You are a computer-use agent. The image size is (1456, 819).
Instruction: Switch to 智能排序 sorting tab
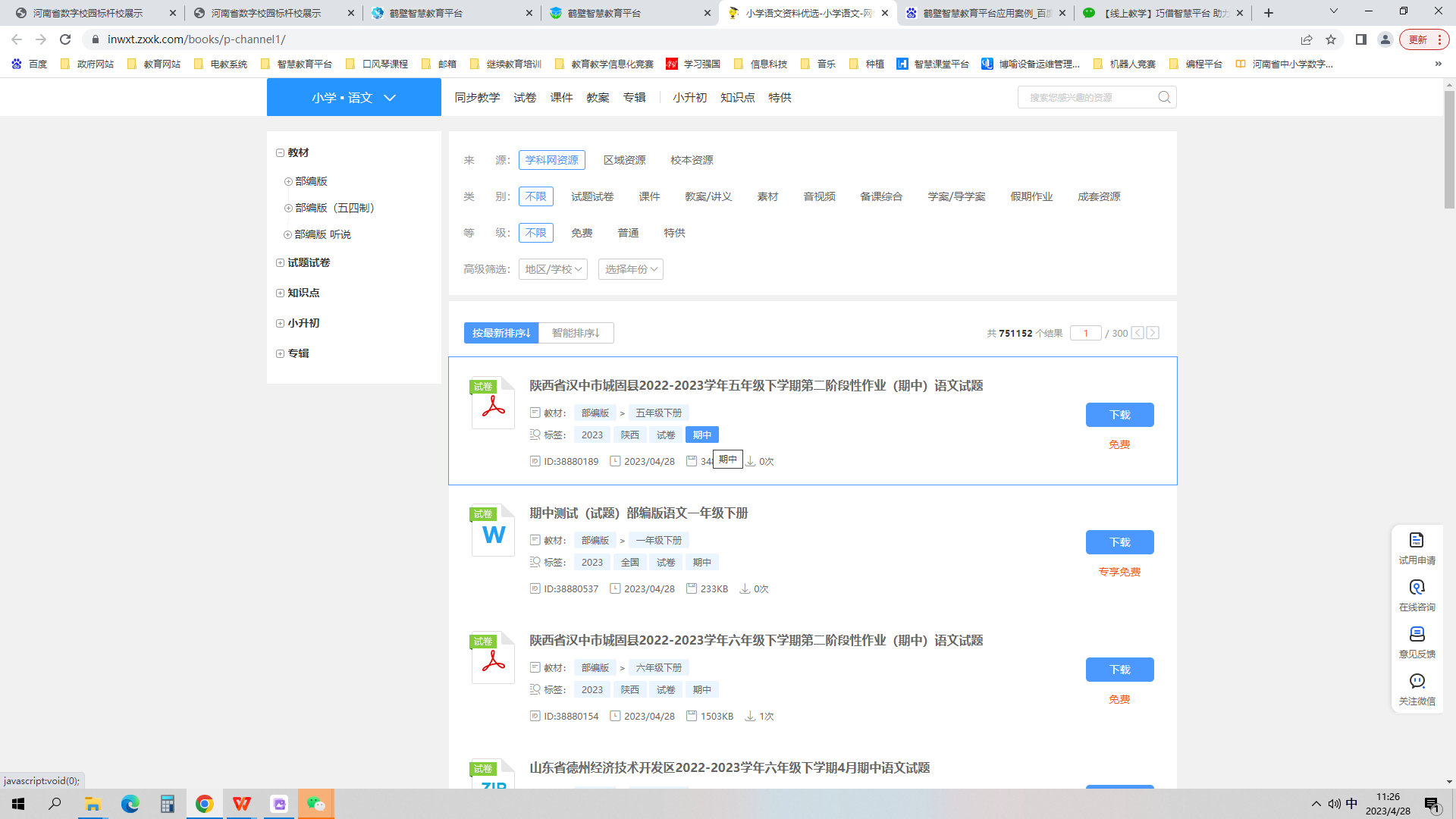coord(576,333)
